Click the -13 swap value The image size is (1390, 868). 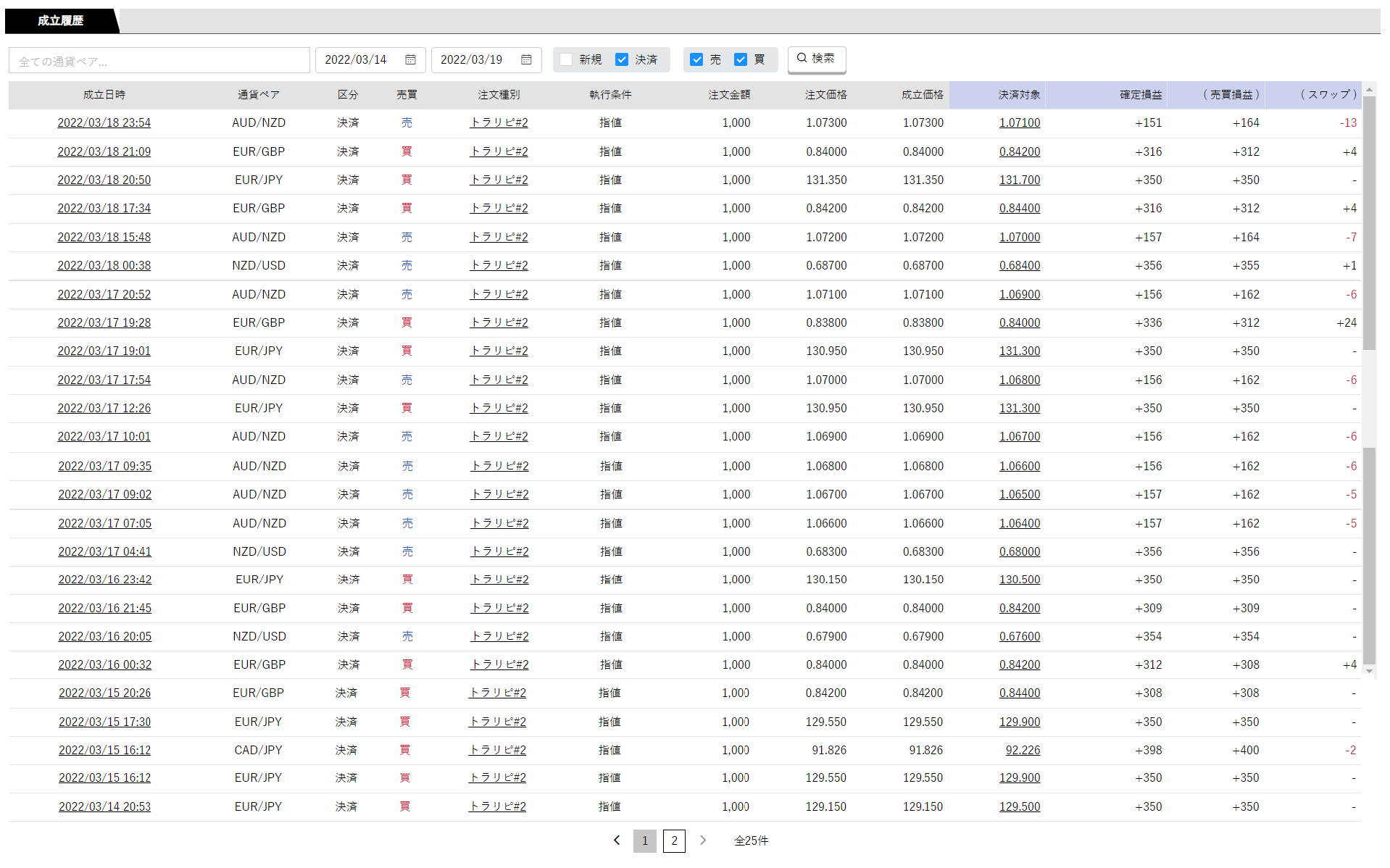point(1348,123)
